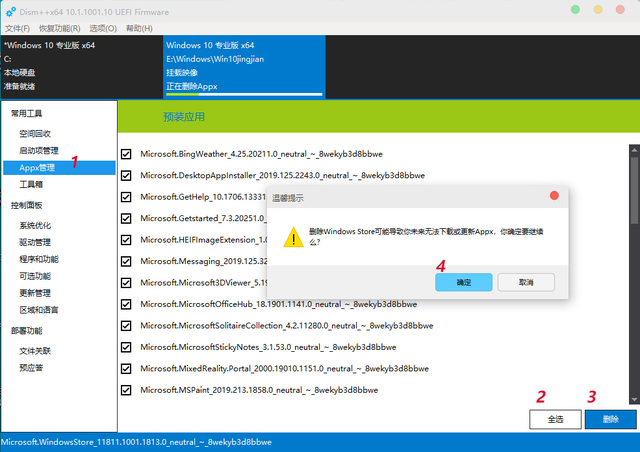Open the 文件(F) menu

pyautogui.click(x=18, y=28)
